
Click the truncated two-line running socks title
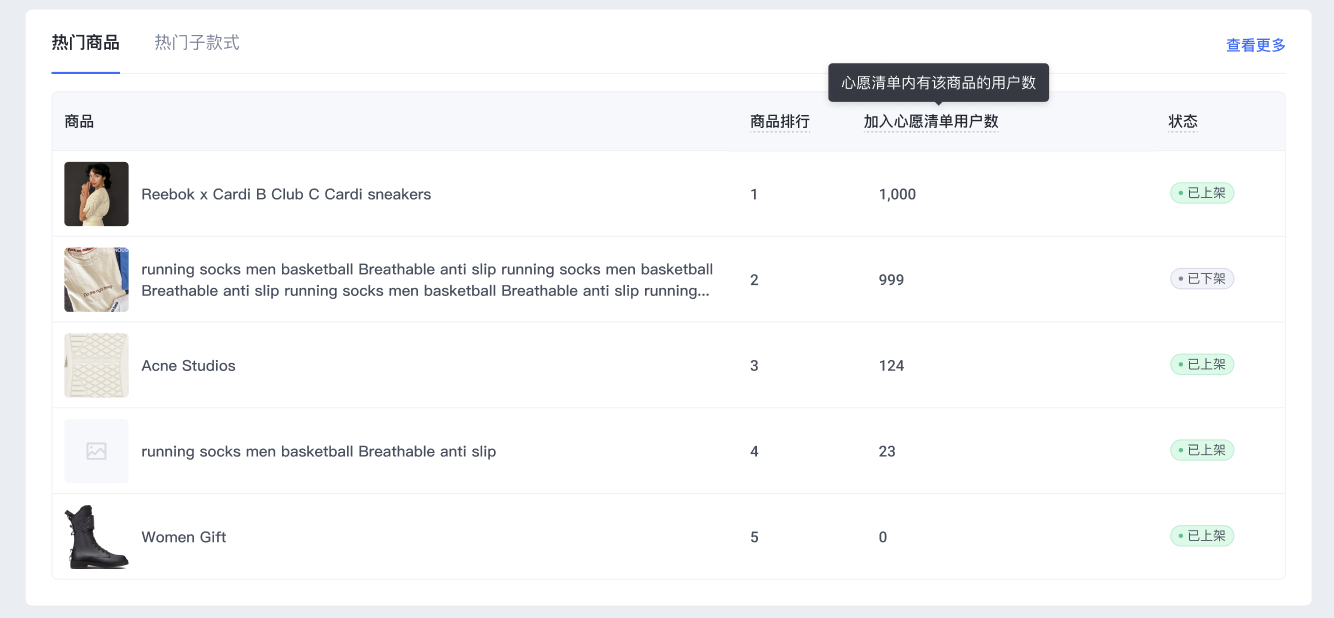(427, 280)
